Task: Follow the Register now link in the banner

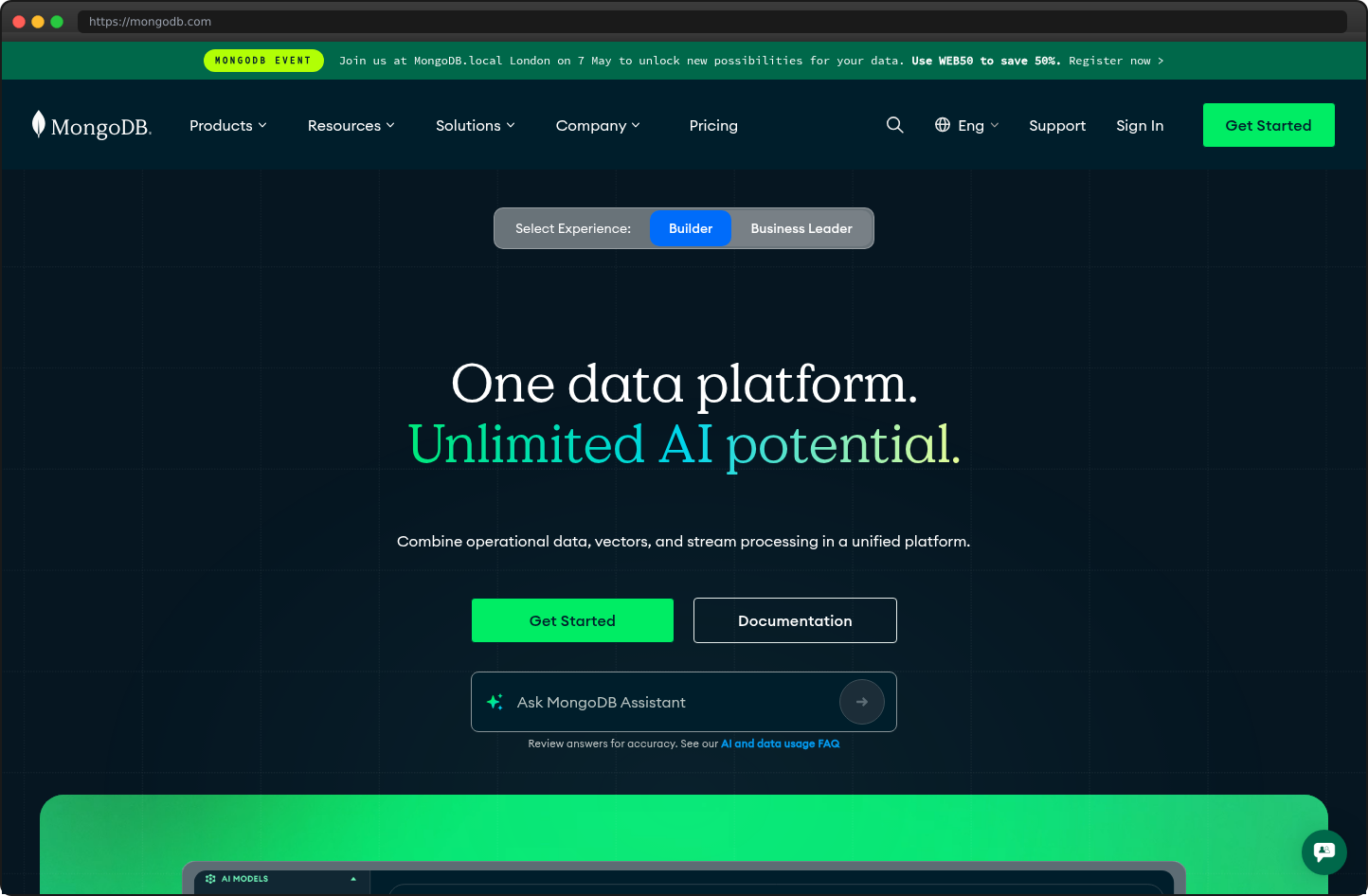Action: (1114, 60)
